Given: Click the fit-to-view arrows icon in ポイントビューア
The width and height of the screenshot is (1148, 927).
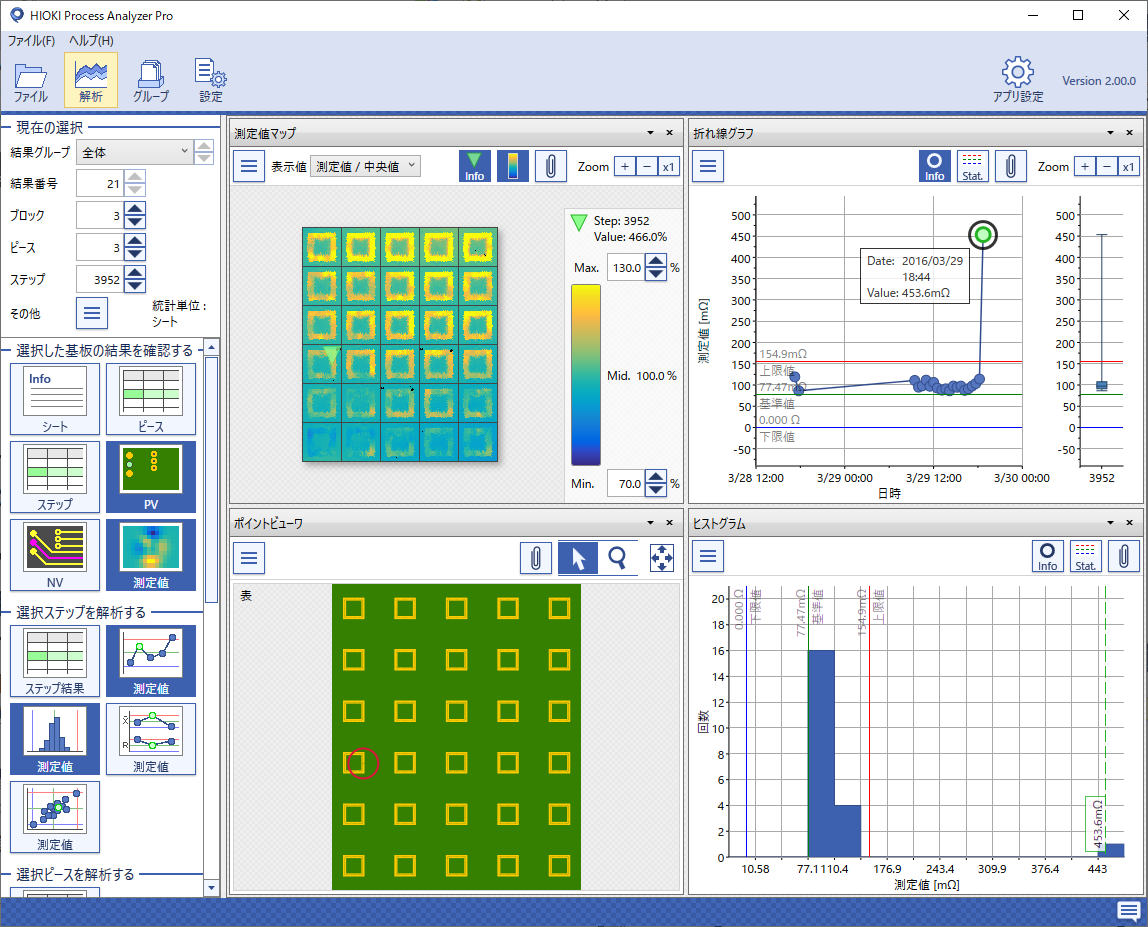Looking at the screenshot, I should point(662,558).
